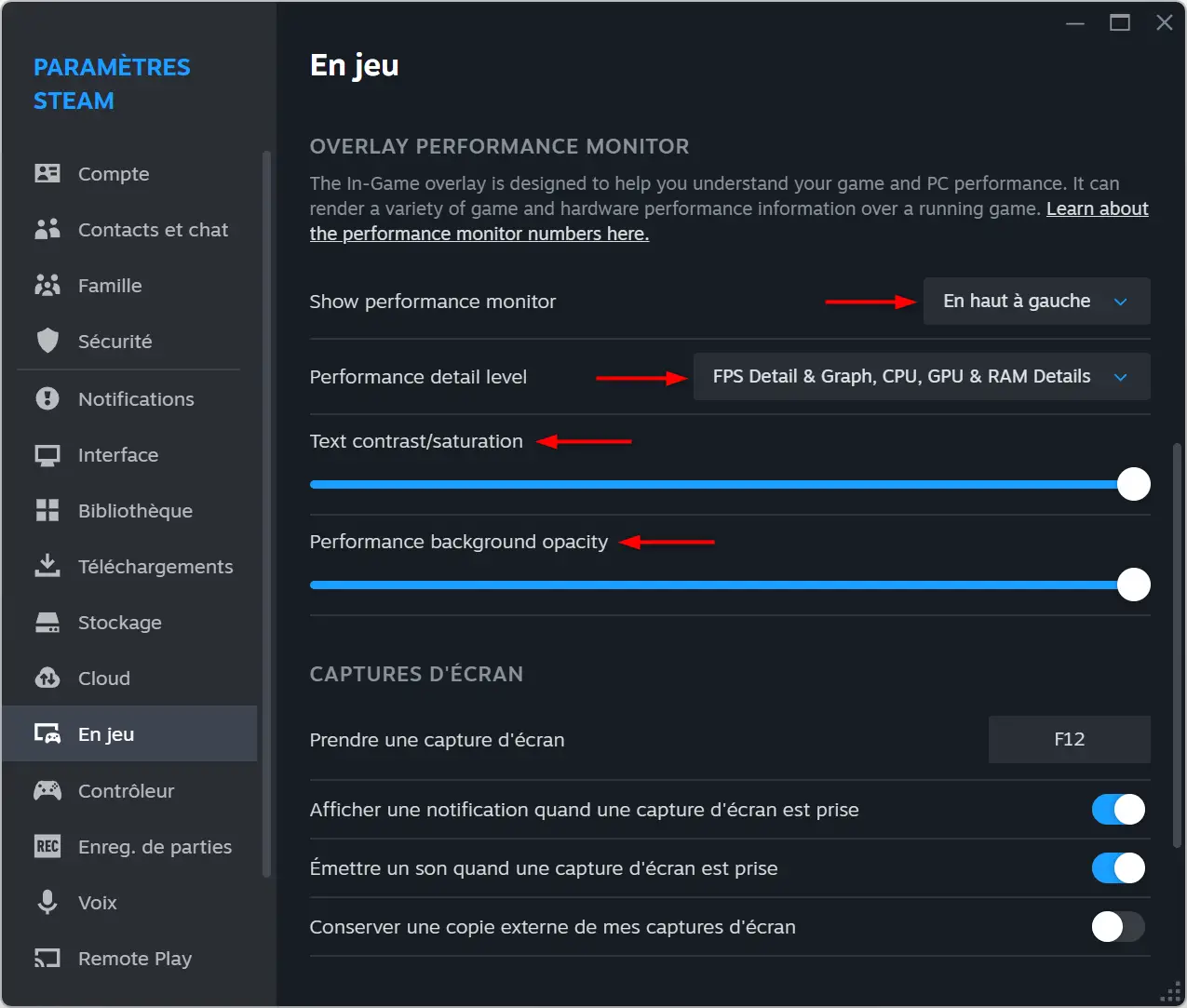Enable external copy of screenshots
The height and width of the screenshot is (1008, 1187).
pos(1118,927)
